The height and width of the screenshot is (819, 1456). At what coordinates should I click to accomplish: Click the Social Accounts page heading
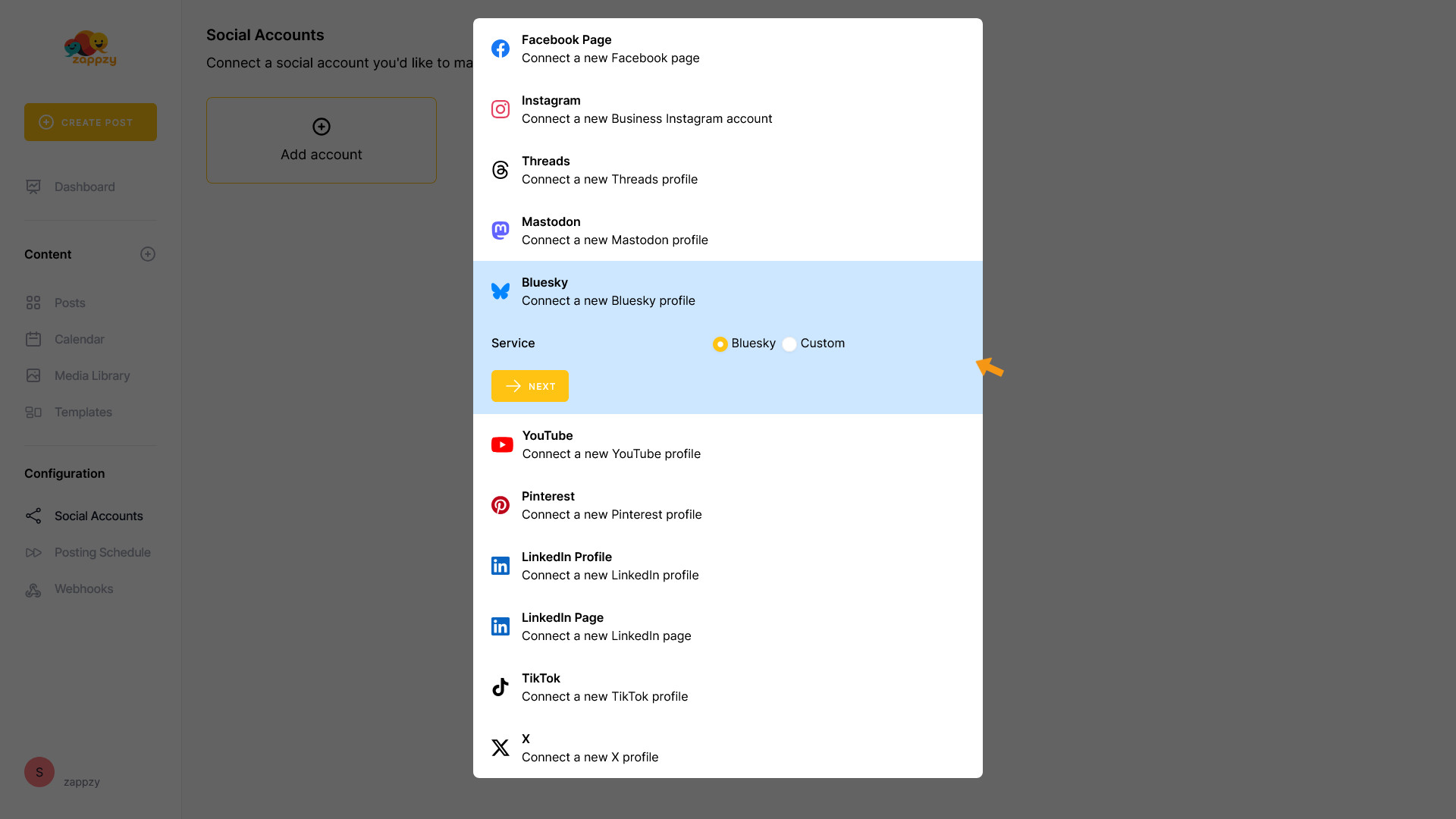(x=265, y=35)
